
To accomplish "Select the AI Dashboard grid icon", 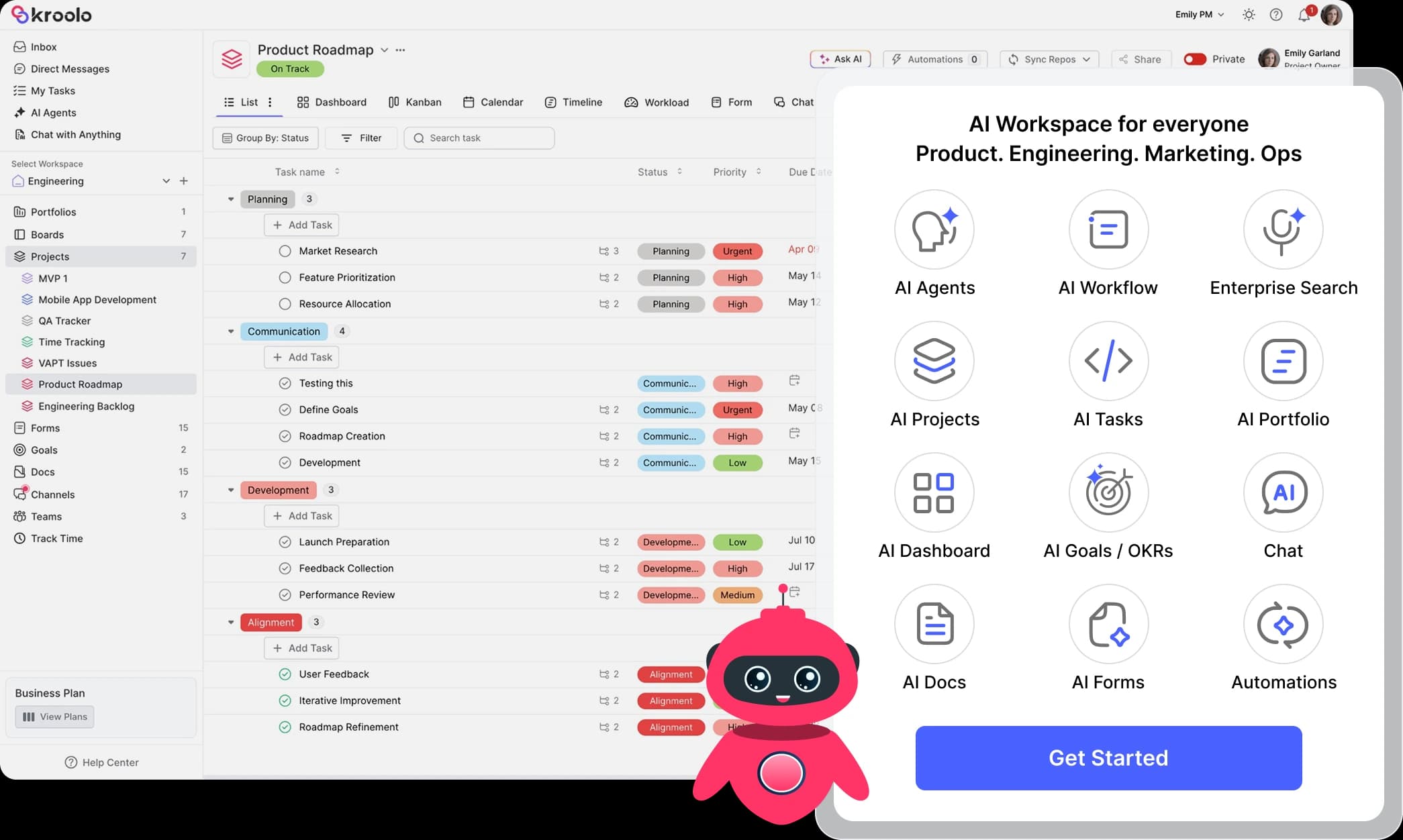I will click(x=934, y=492).
